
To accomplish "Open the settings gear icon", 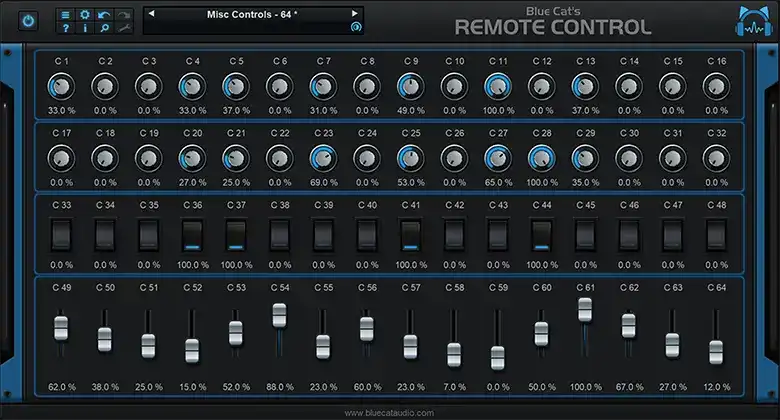I will [85, 15].
